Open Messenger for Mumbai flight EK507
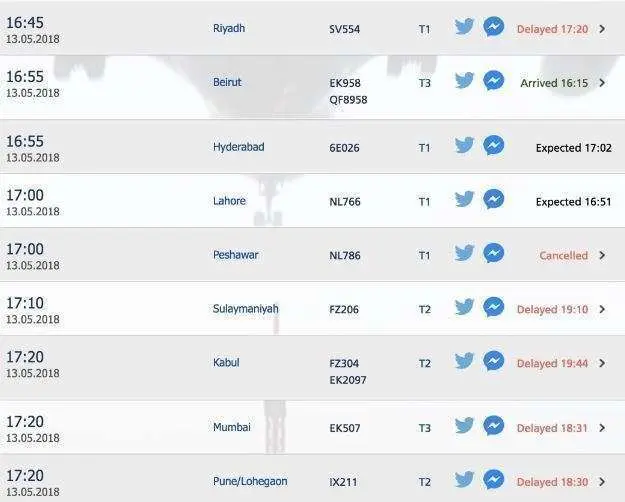Screen dimensions: 625x502 click(x=493, y=425)
